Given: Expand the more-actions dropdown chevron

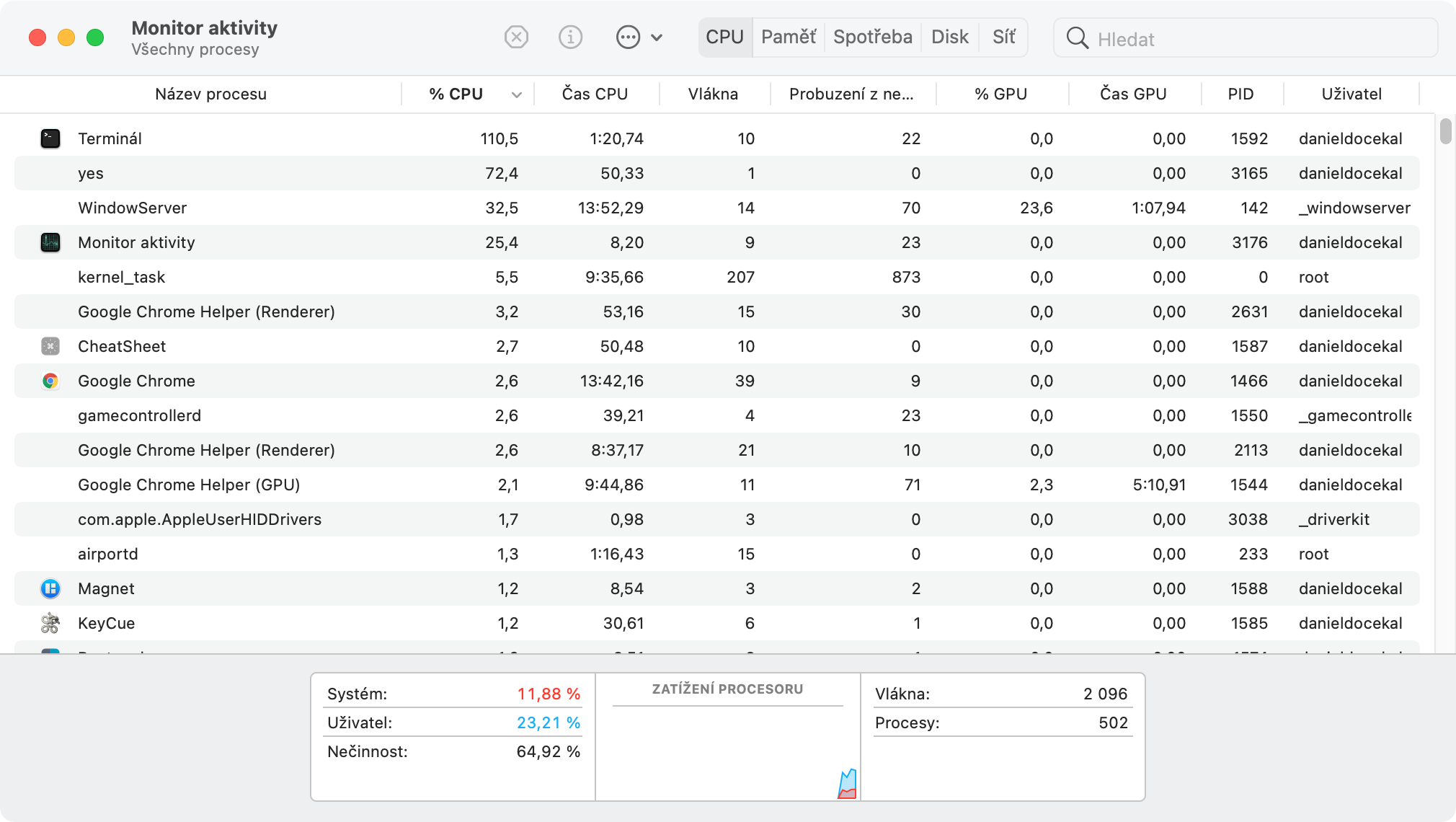Looking at the screenshot, I should click(657, 37).
